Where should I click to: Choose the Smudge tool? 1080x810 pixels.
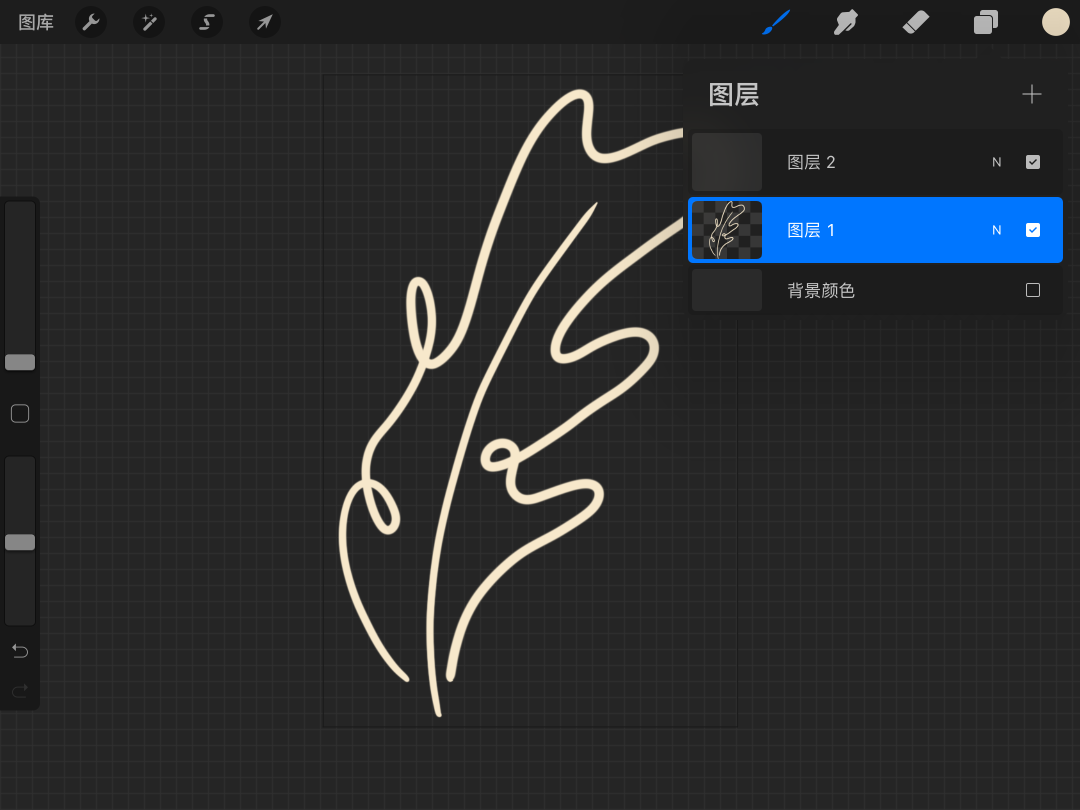pos(846,22)
